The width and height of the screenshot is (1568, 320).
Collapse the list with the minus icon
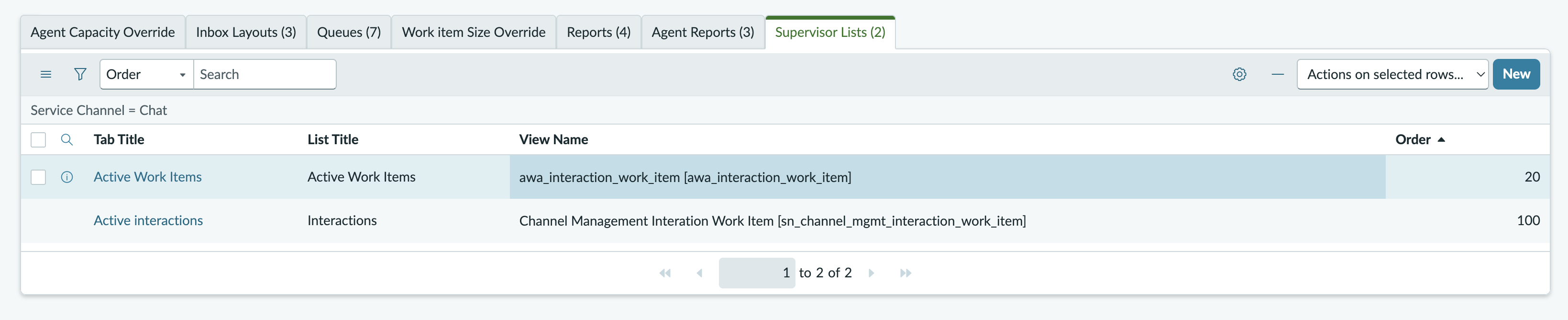pos(1278,74)
